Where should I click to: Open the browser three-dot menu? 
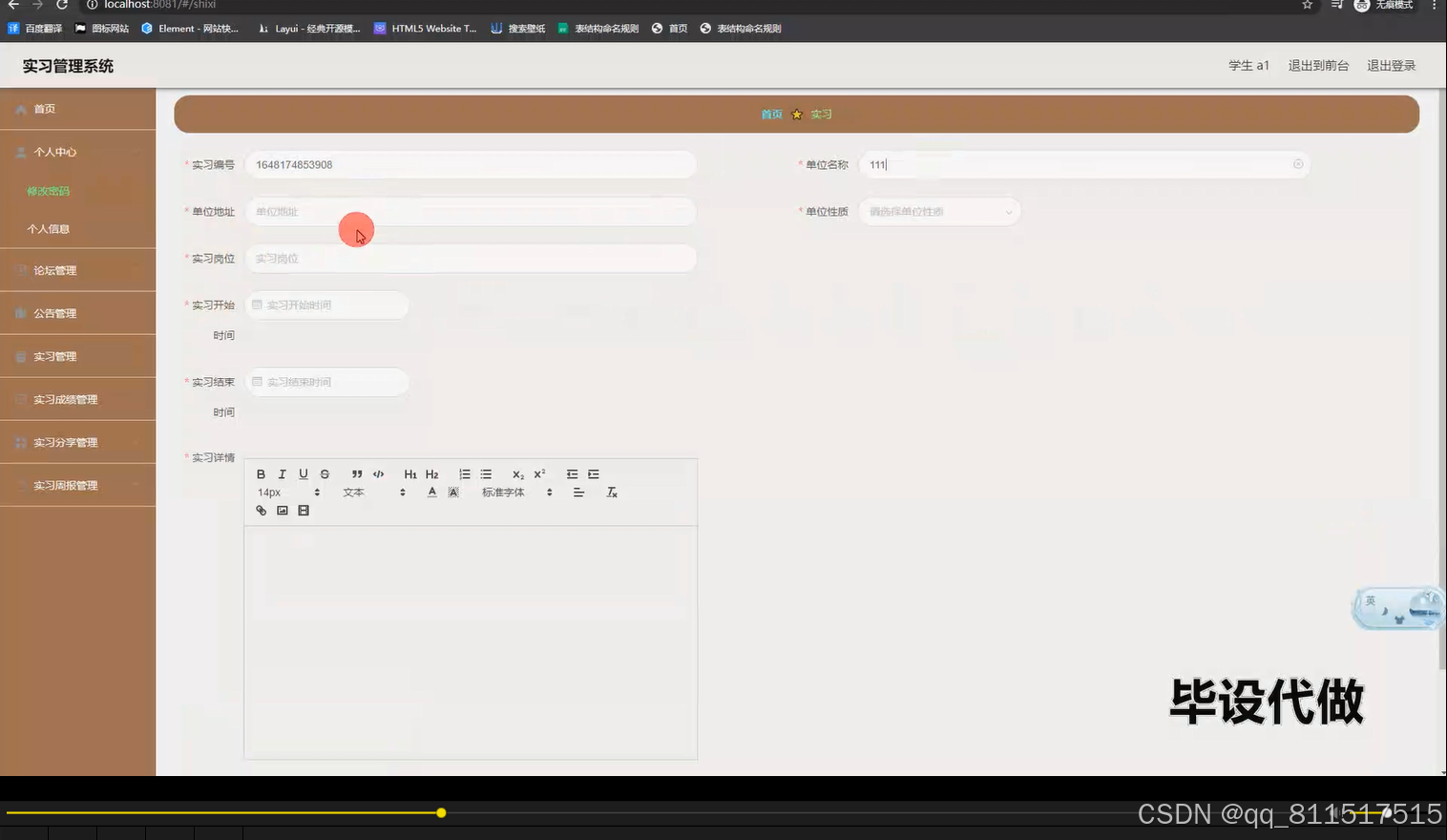pos(1434,5)
